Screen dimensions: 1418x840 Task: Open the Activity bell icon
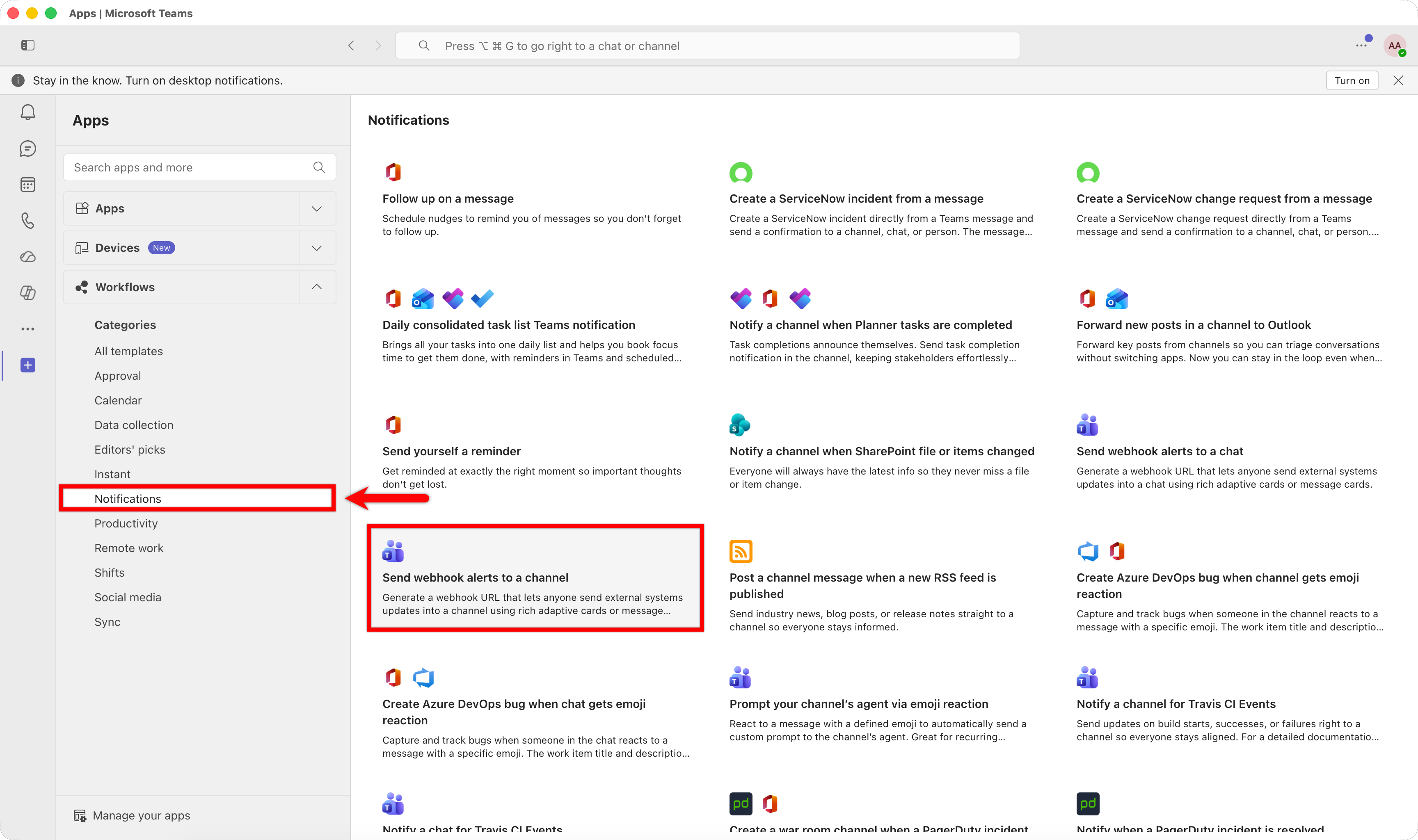click(28, 112)
